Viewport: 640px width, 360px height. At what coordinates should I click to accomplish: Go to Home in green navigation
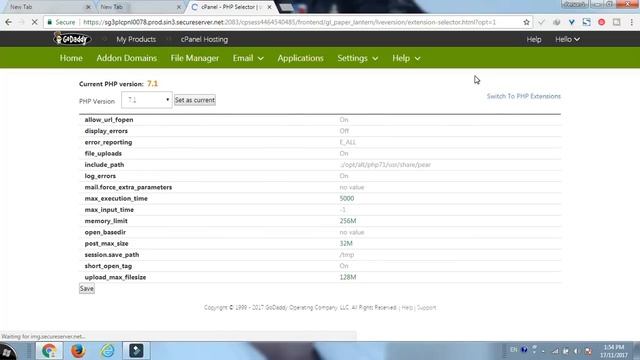(x=71, y=58)
